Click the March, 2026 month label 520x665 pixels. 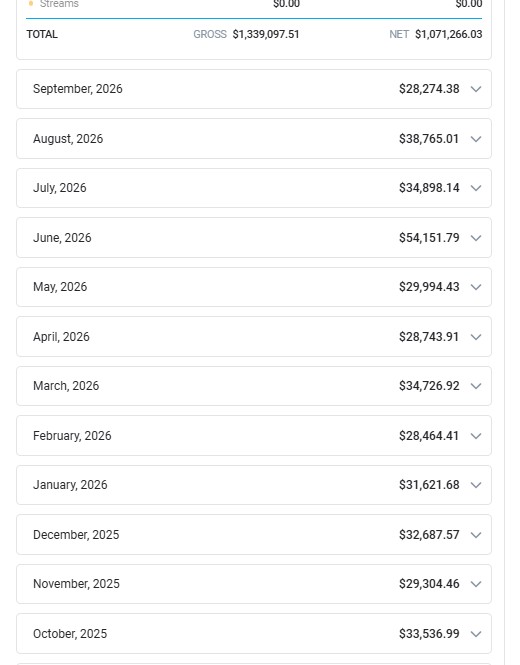[x=66, y=386]
